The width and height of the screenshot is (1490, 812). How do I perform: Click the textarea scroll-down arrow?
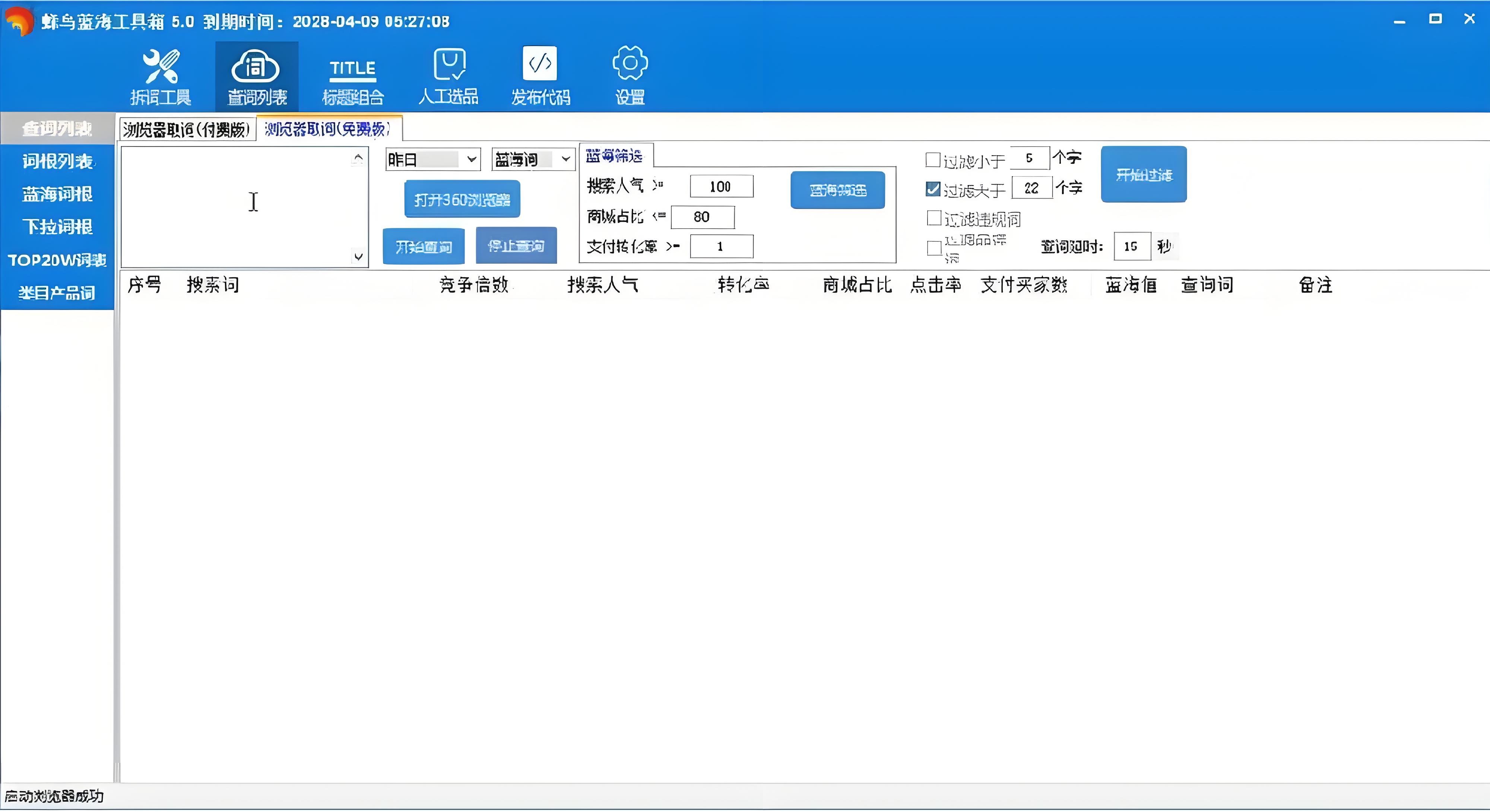358,256
